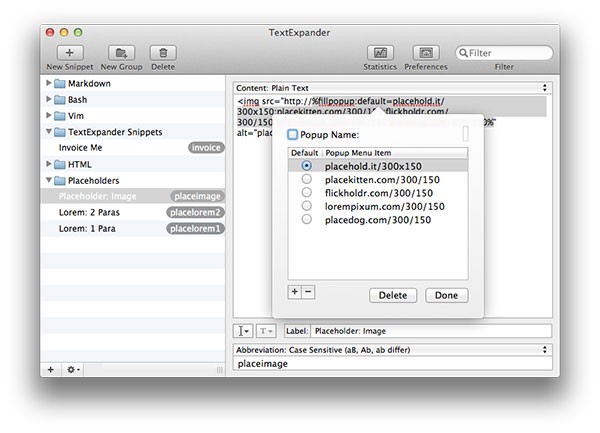The image size is (600, 433).
Task: Click the placekitten.com/300/150 item text
Action: click(x=382, y=179)
